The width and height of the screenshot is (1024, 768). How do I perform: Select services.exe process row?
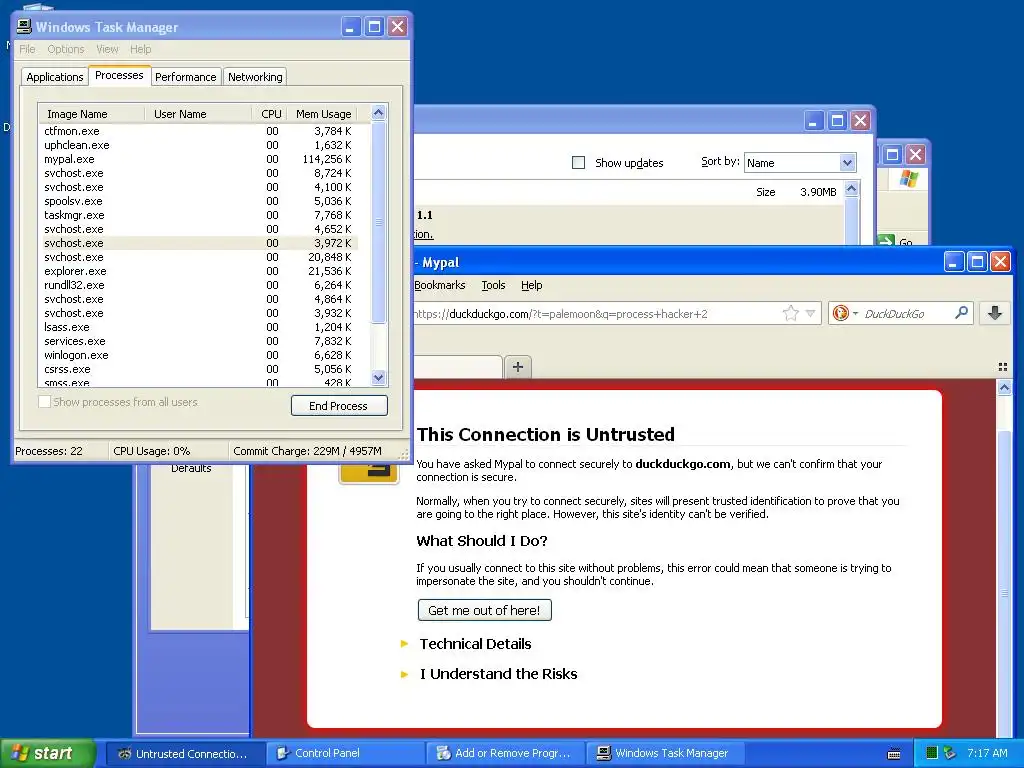click(x=198, y=341)
